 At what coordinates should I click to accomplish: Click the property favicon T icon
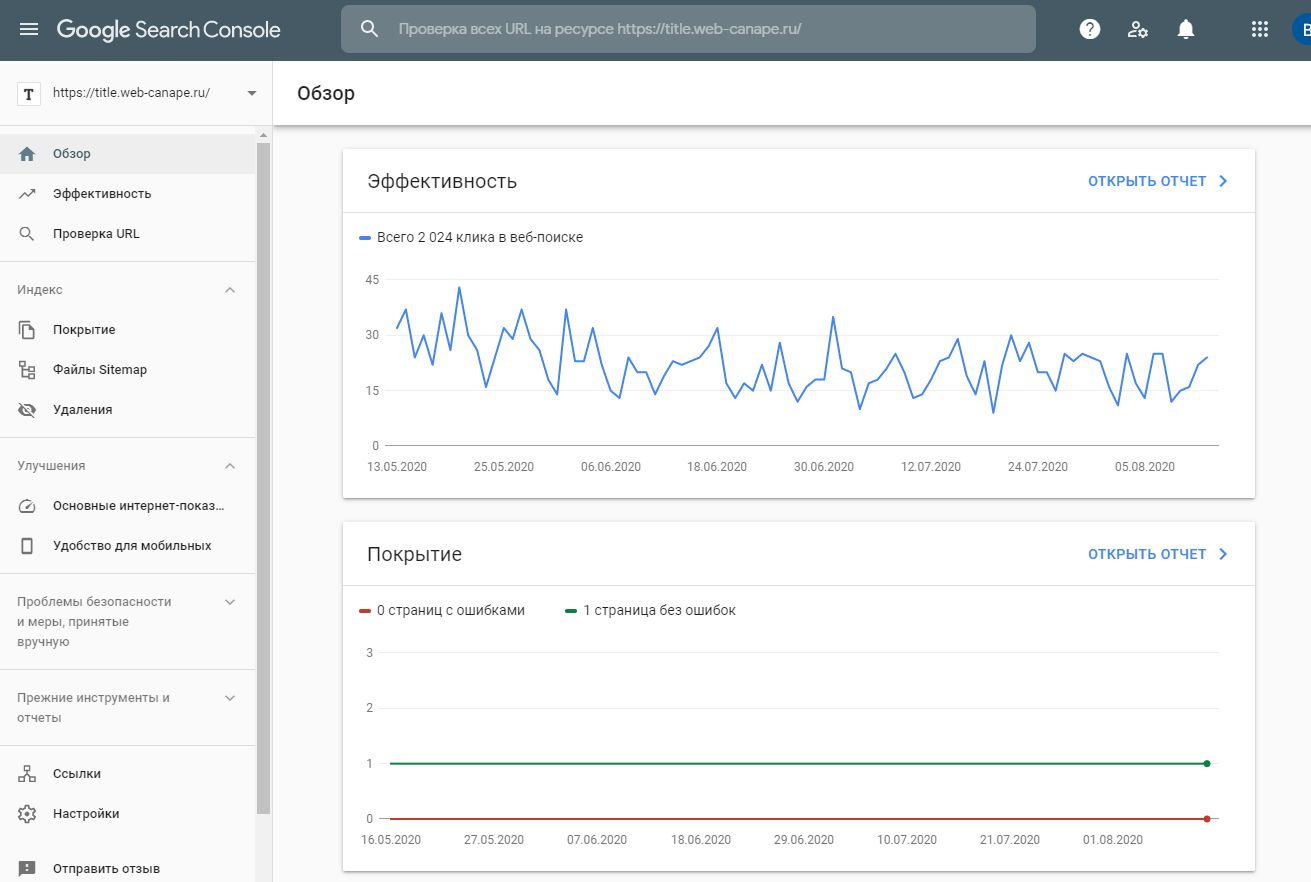coord(29,93)
